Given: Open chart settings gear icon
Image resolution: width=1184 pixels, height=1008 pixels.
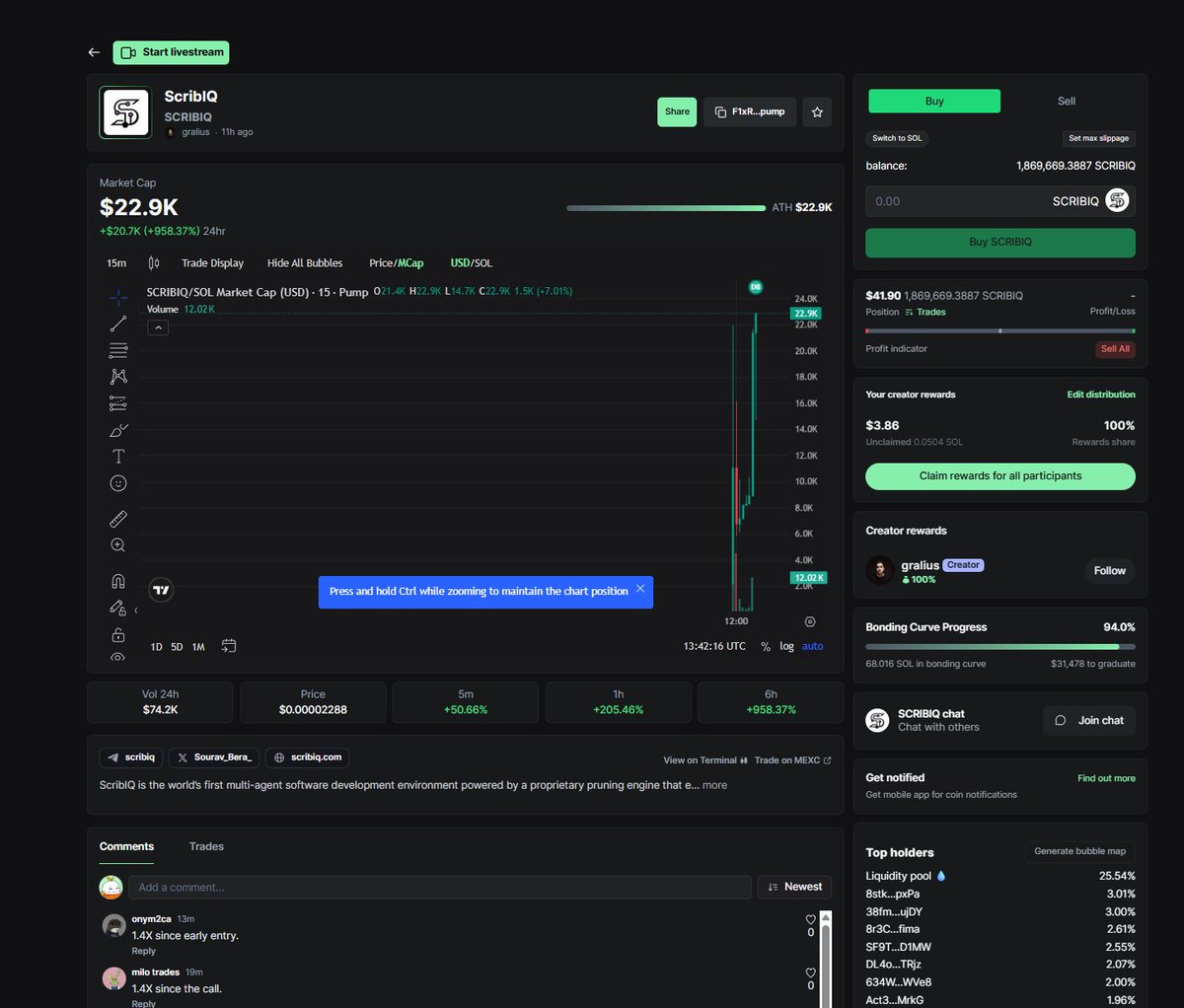Looking at the screenshot, I should pos(810,621).
